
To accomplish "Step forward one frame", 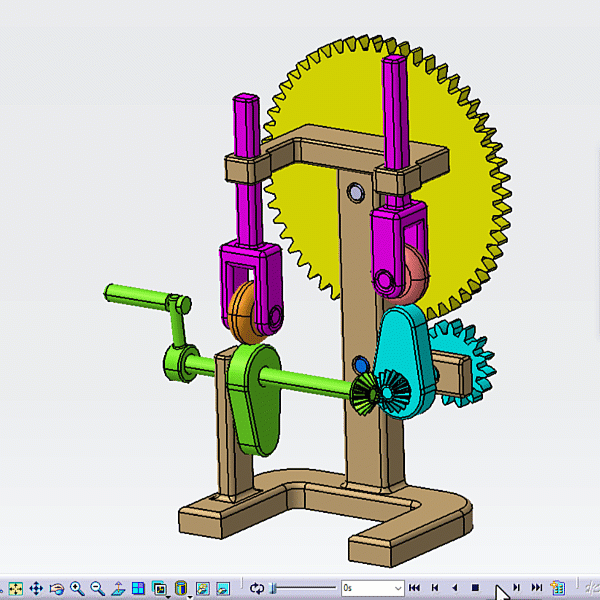I will click(x=516, y=587).
